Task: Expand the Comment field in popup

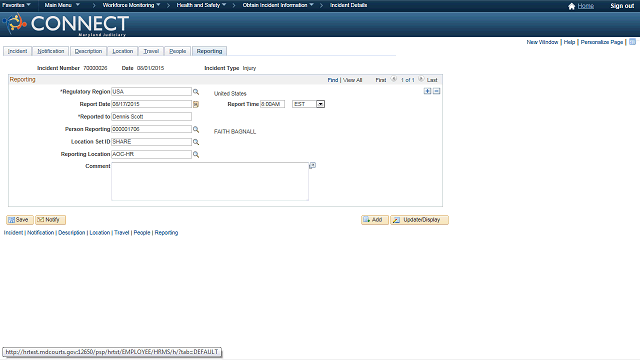Action: [313, 165]
